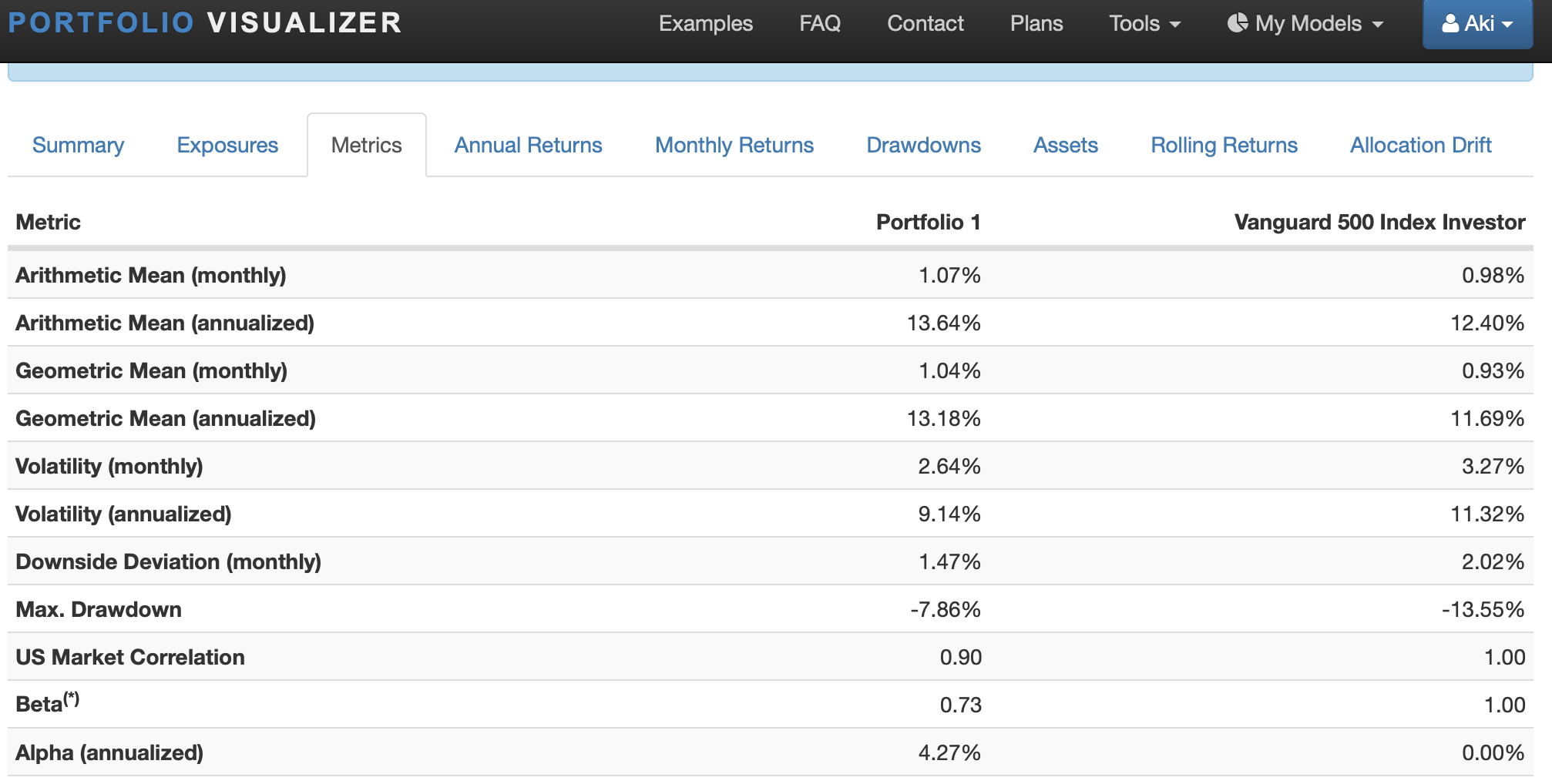Screen dimensions: 1552x784
Task: Click the 1.07% Portfolio 1 value
Action: pos(949,275)
